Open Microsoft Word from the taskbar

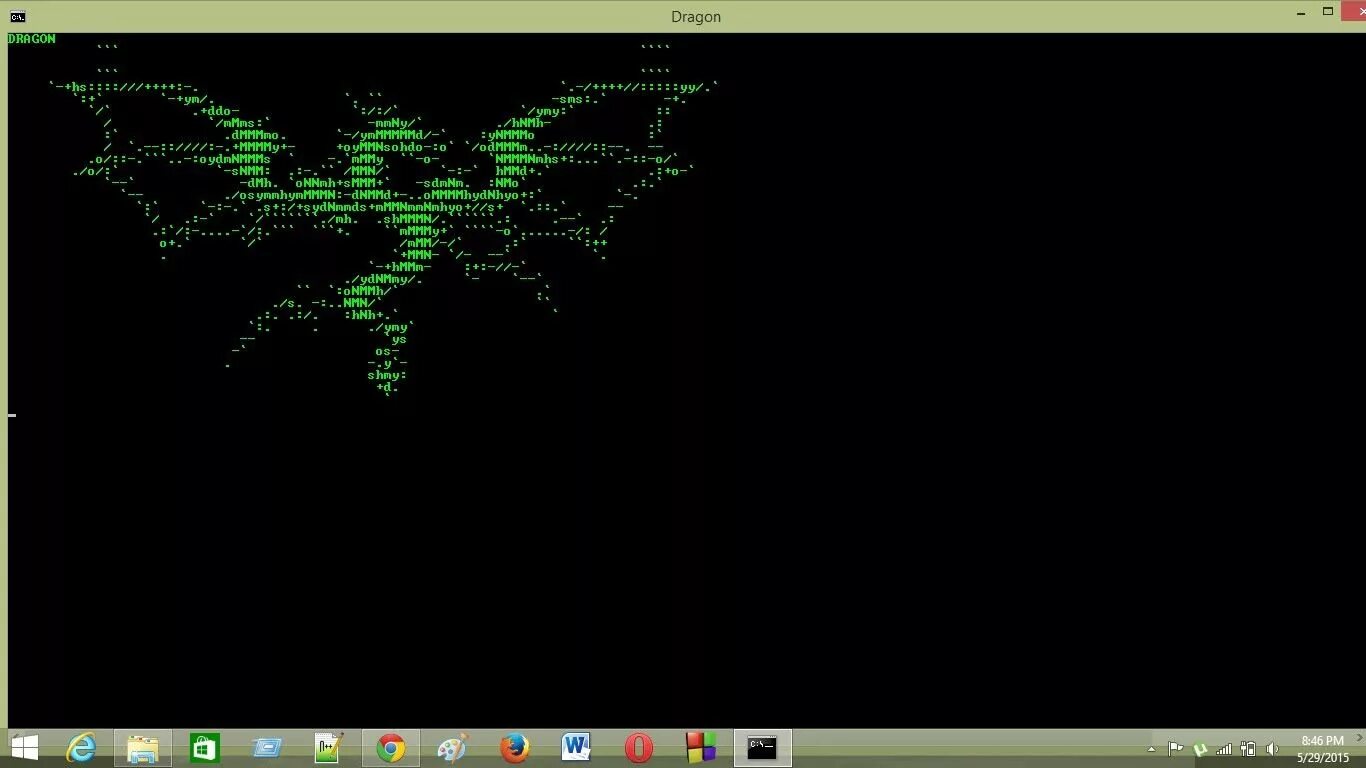pyautogui.click(x=577, y=747)
